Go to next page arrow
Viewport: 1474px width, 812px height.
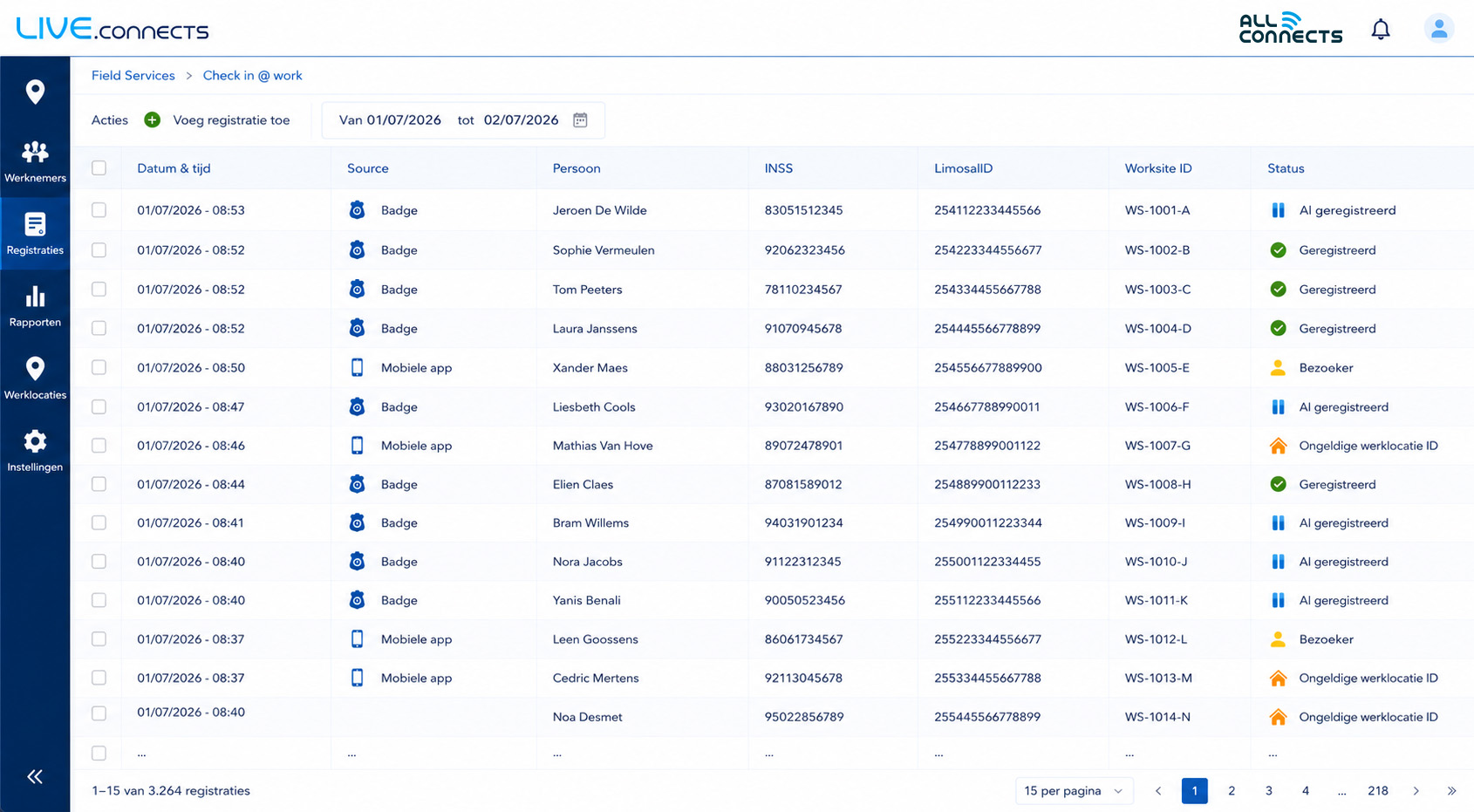click(x=1416, y=791)
